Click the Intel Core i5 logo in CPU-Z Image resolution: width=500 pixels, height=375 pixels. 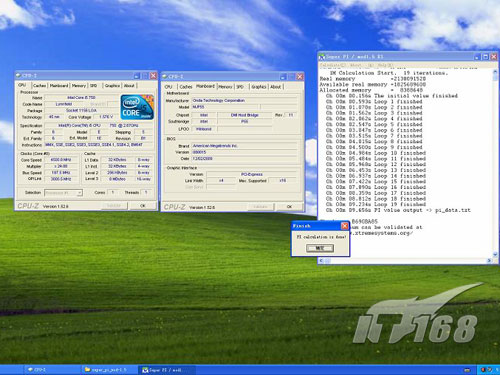[x=137, y=107]
